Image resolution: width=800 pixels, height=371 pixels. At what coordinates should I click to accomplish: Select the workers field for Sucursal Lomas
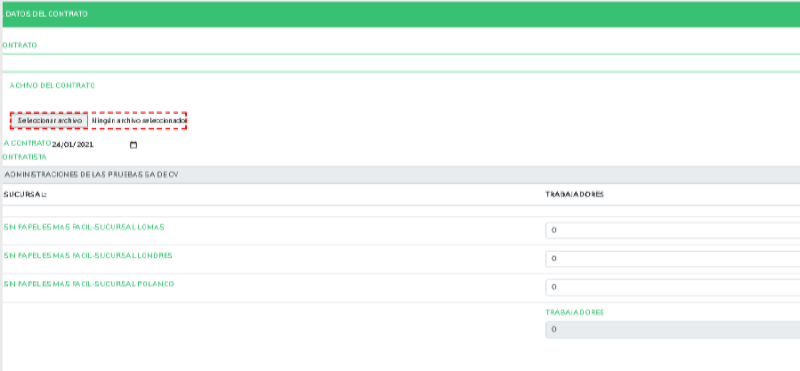pos(672,231)
